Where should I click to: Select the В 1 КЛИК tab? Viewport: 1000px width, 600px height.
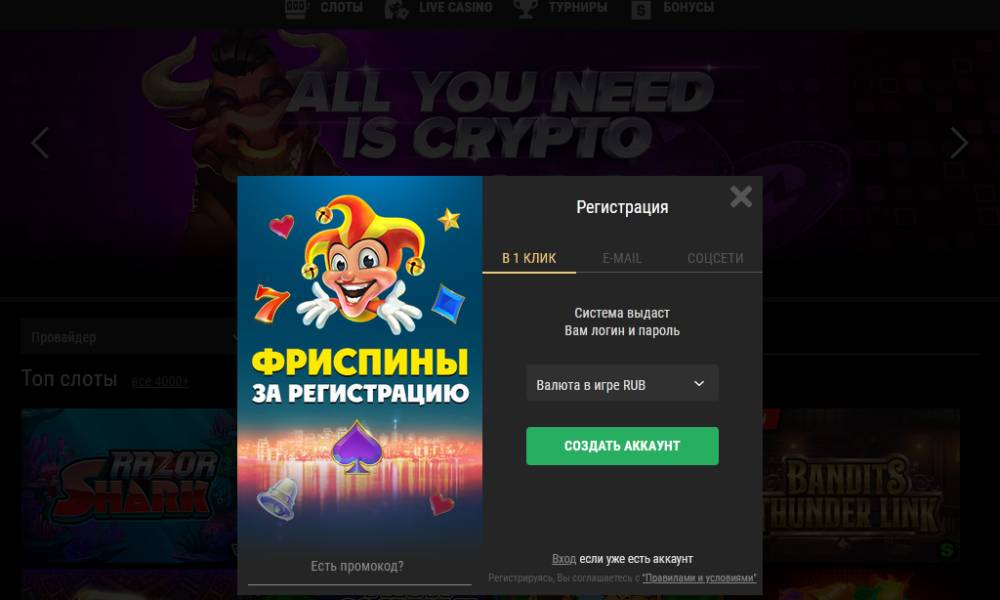click(529, 258)
